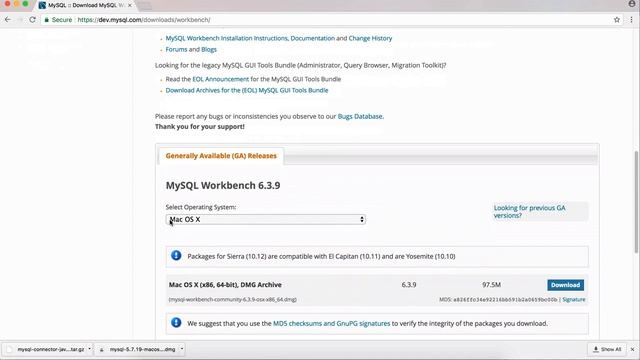Viewport: 640px width, 360px height.
Task: Bookmark page with star icon
Action: pyautogui.click(x=617, y=20)
